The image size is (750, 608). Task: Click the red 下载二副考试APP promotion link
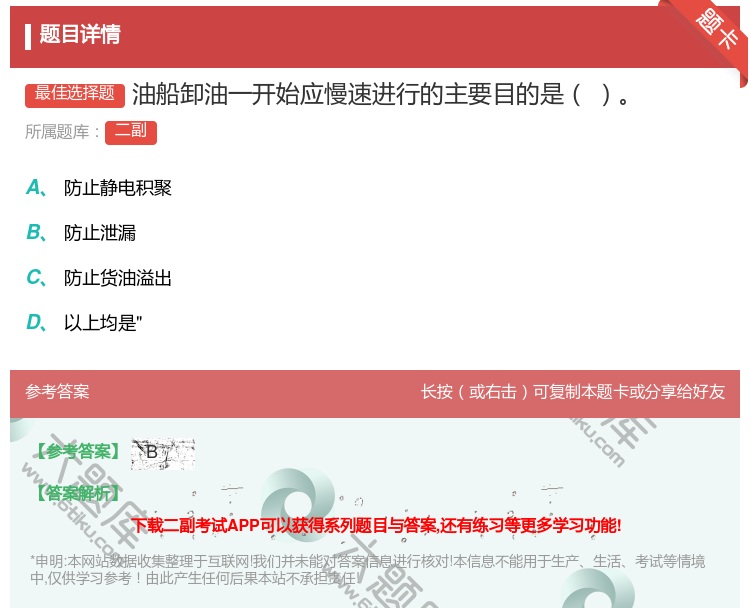click(x=376, y=525)
